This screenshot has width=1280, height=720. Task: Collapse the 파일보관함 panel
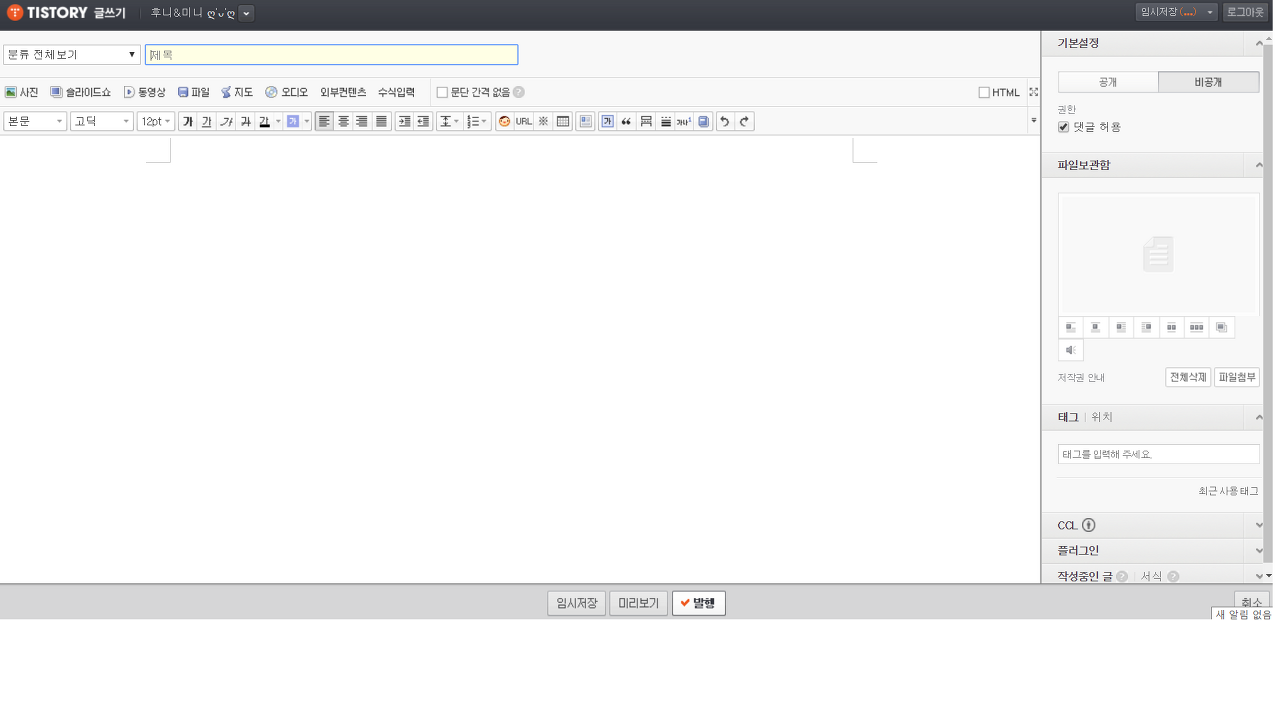point(1259,165)
